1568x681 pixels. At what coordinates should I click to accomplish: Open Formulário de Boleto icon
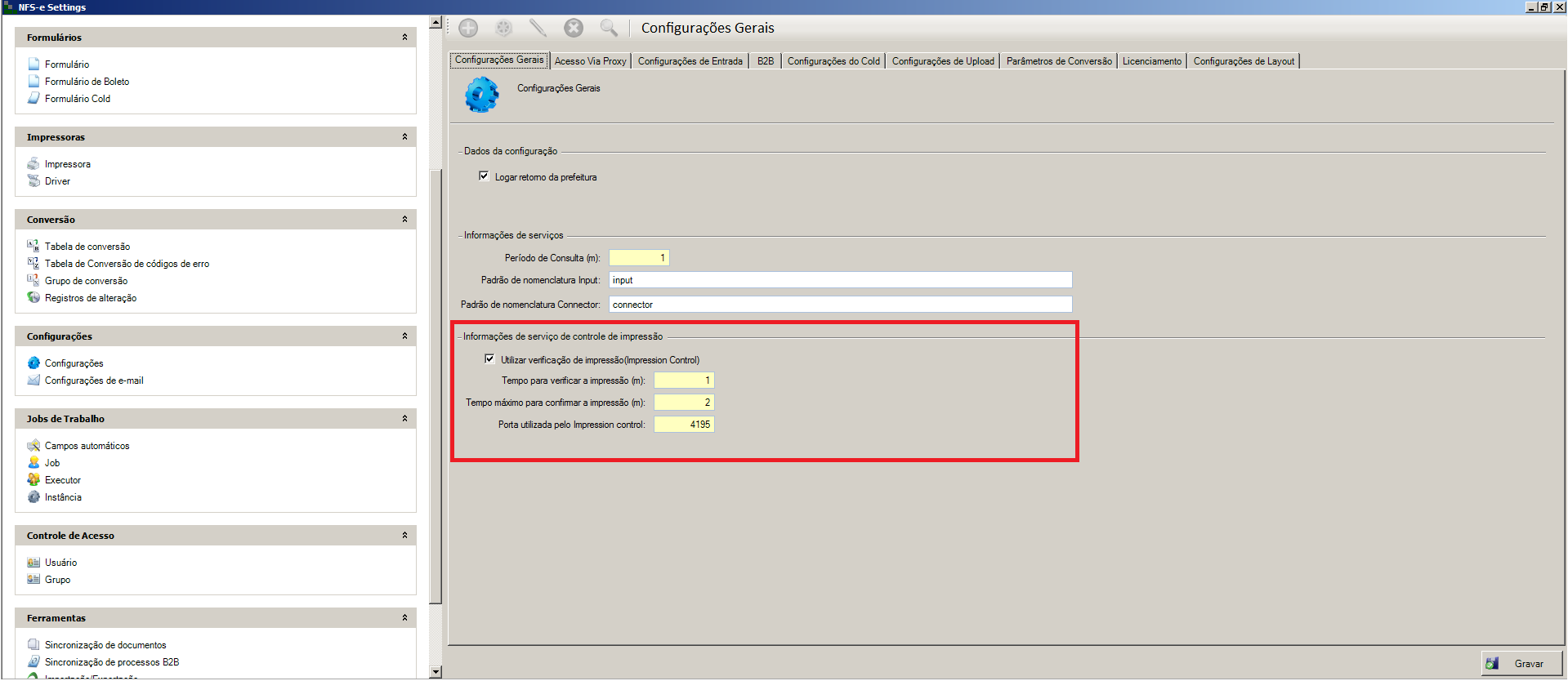(x=34, y=81)
